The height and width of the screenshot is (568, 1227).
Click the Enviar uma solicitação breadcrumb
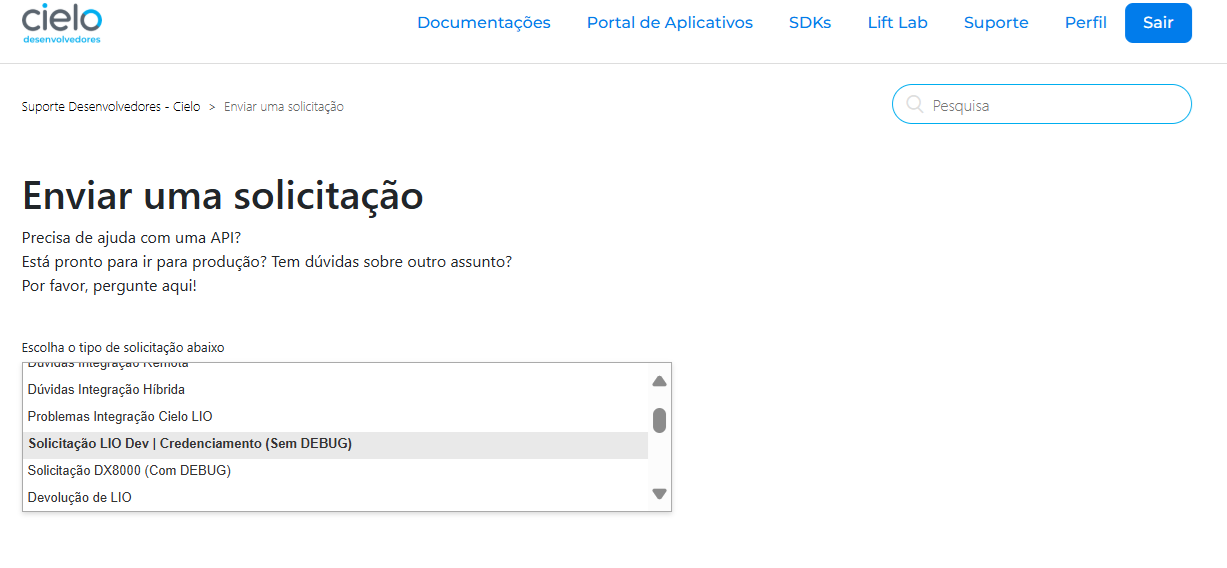[284, 106]
